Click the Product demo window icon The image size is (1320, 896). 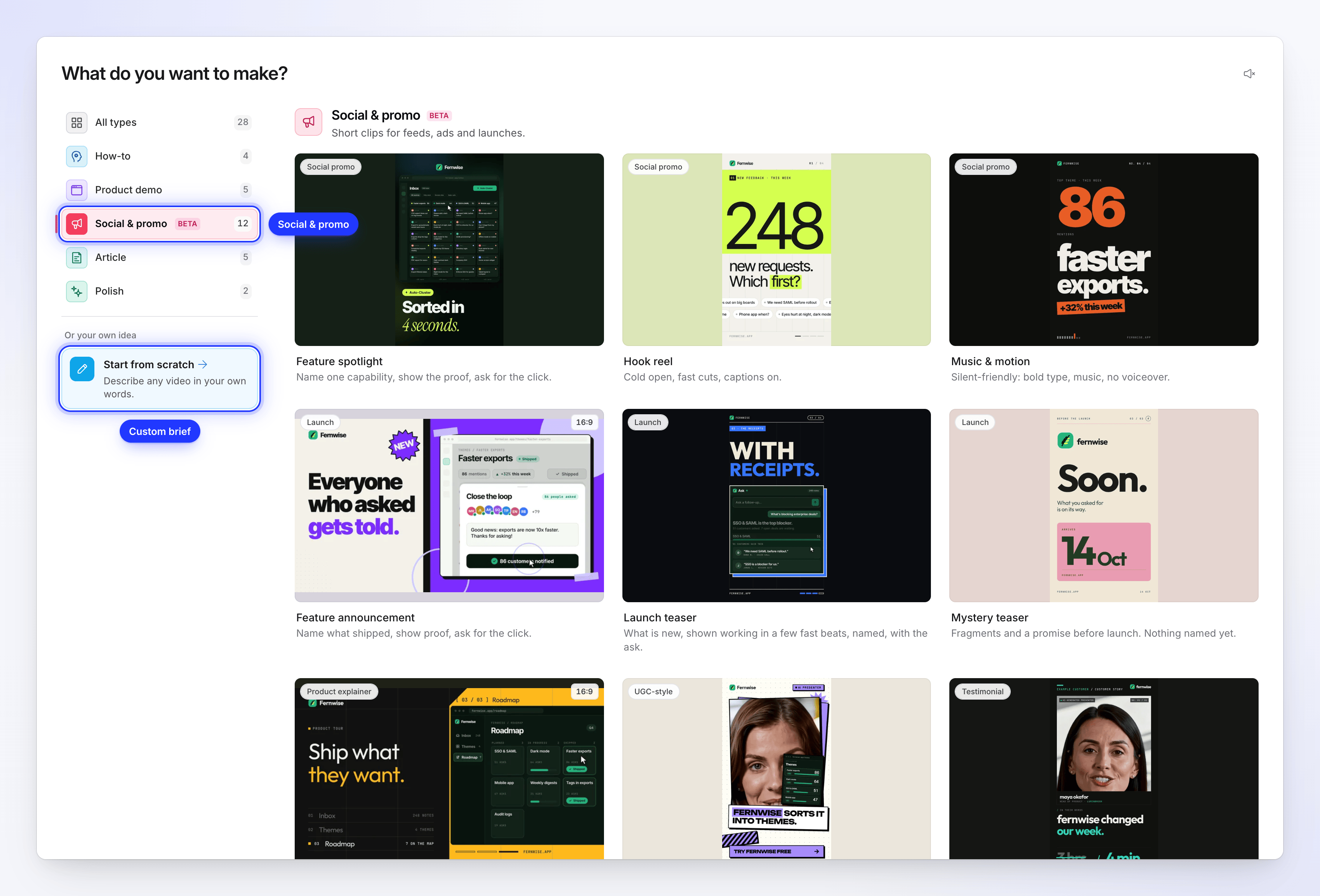pos(77,189)
